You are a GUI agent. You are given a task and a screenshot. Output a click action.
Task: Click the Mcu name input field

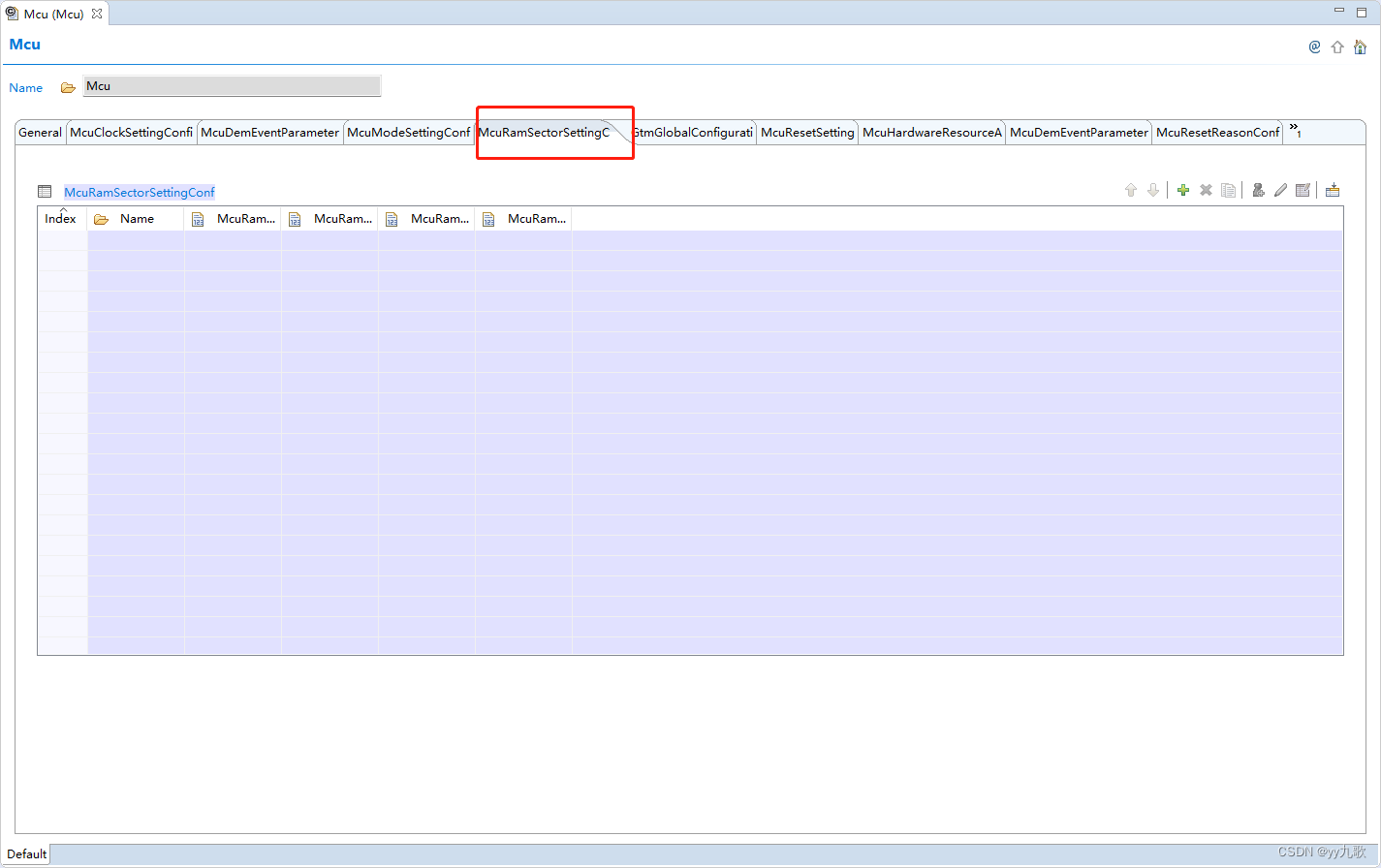(x=233, y=86)
